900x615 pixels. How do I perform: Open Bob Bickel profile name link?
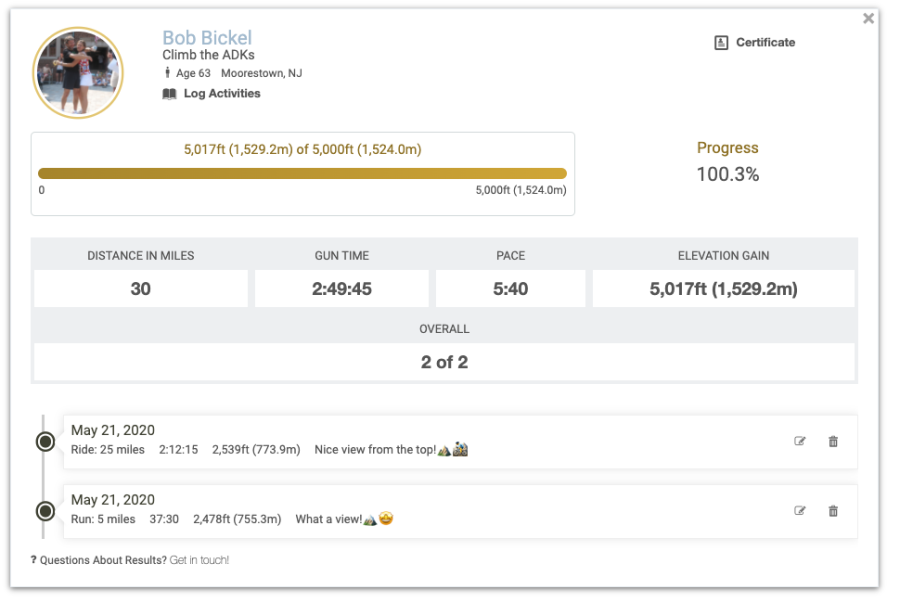[207, 38]
